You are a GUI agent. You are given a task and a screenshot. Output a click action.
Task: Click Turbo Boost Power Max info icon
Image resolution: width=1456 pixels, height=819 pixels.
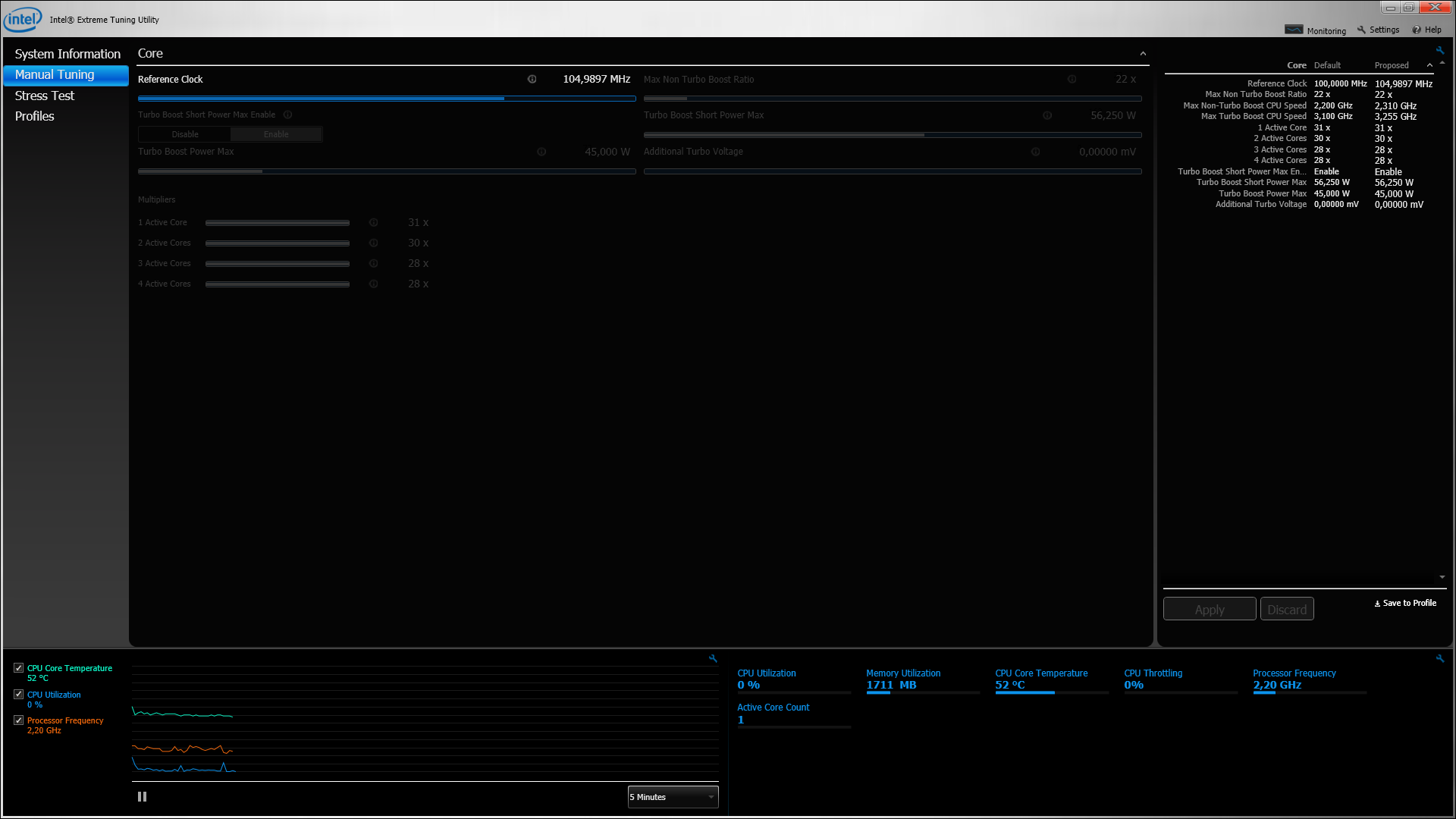[541, 152]
